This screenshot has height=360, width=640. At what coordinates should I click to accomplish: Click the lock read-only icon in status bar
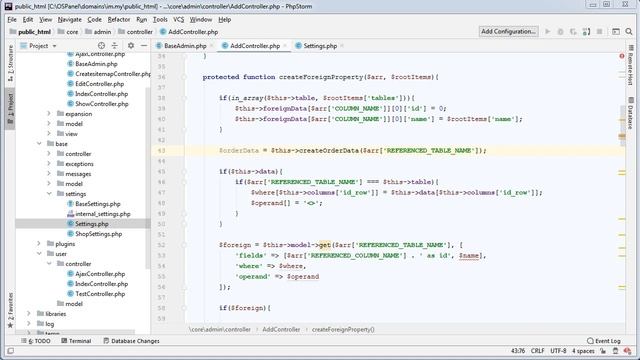[x=603, y=351]
